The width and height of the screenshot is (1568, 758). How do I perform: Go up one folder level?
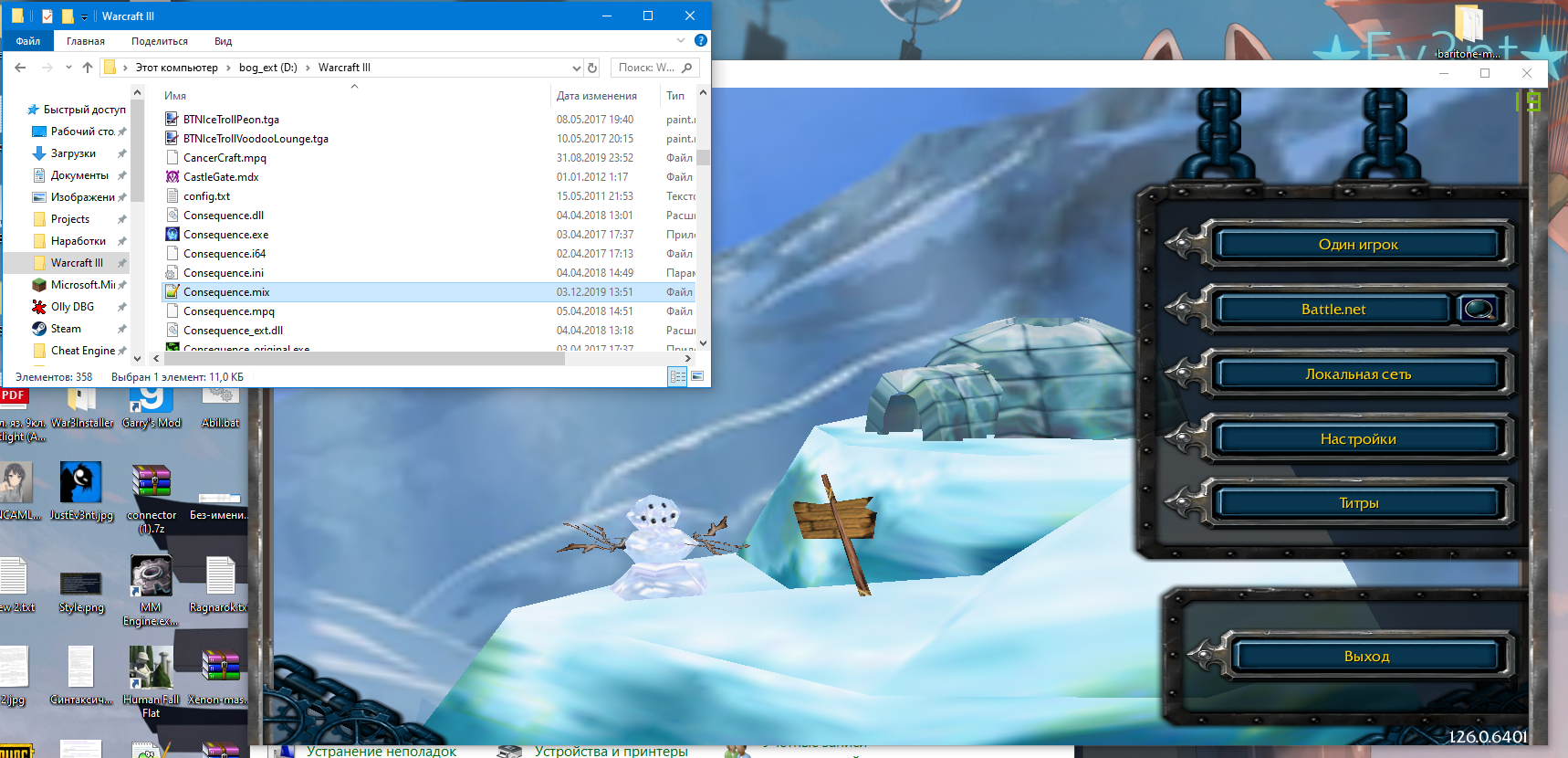tap(88, 68)
